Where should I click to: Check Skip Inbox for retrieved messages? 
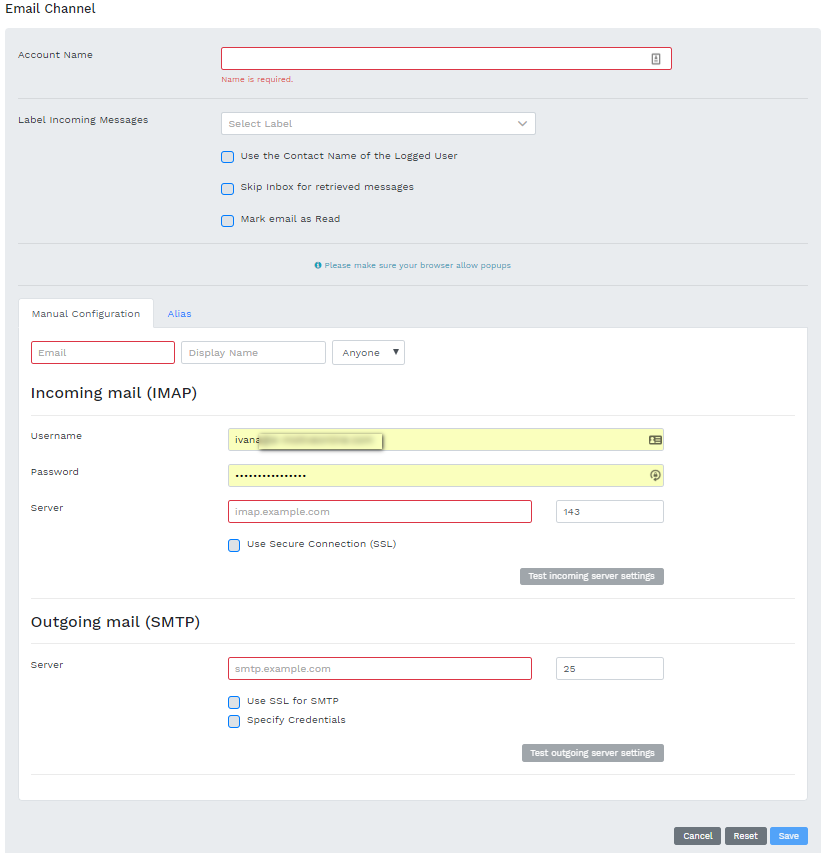(x=228, y=188)
